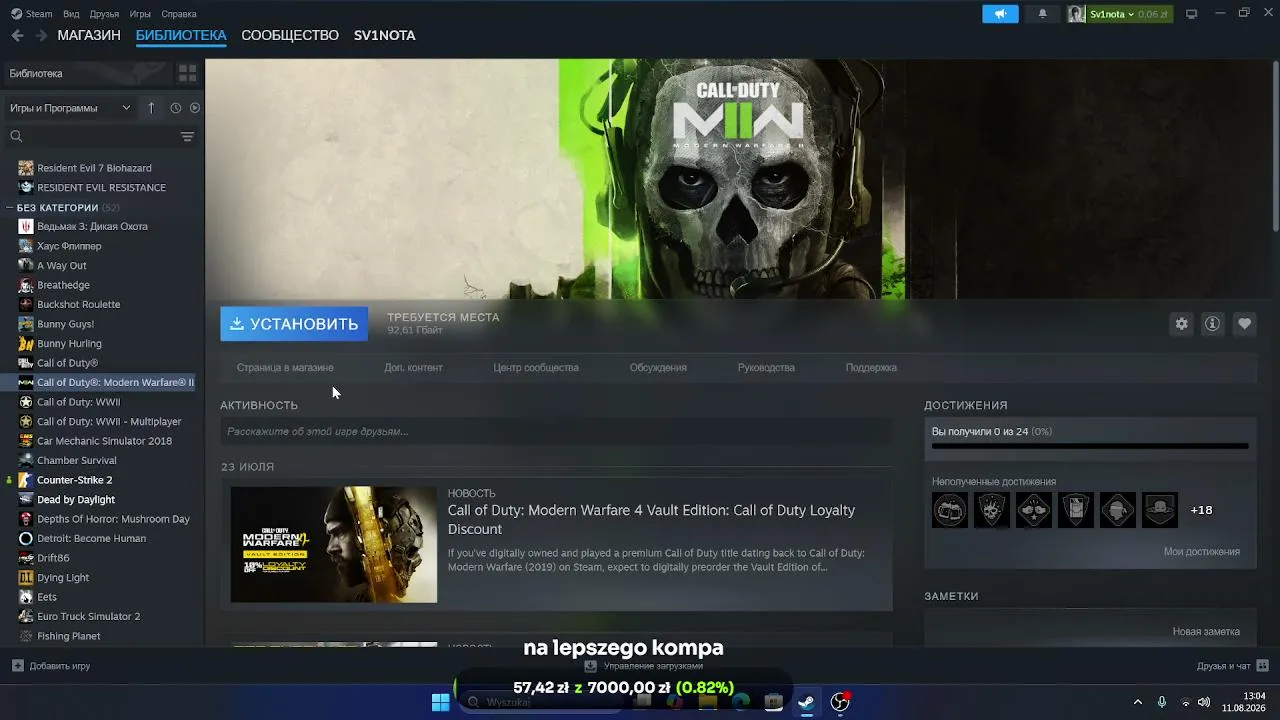Show game info for Modern Warfare II
The height and width of the screenshot is (720, 1280).
coord(1212,324)
